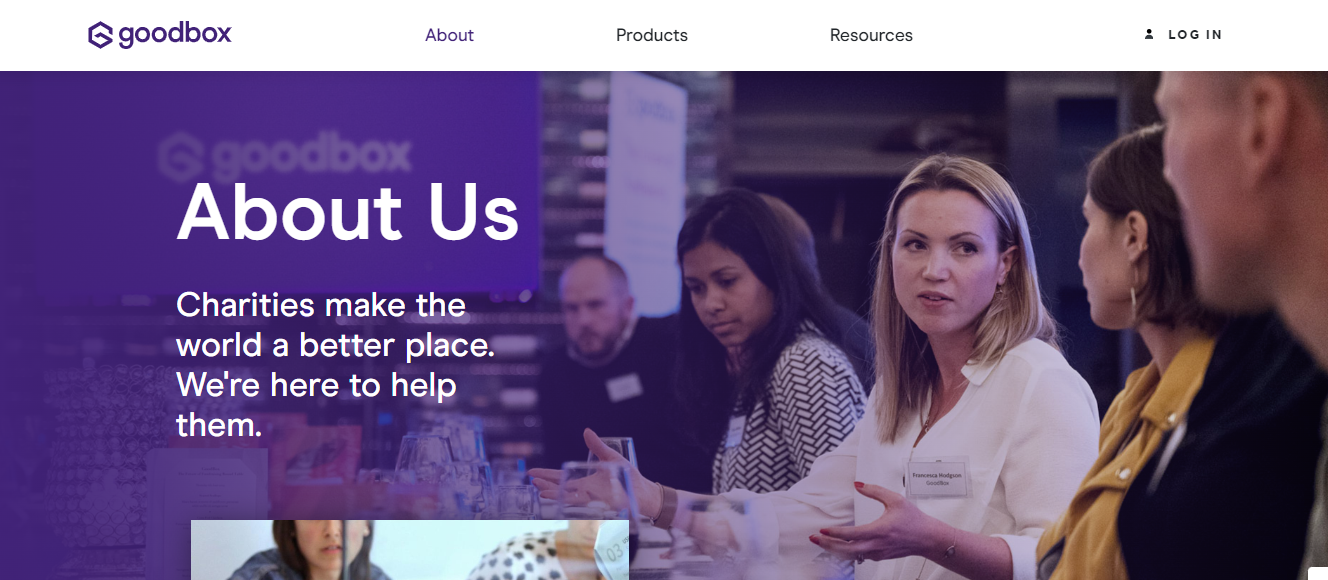Open the Resources navigation menu
This screenshot has height=580, width=1328.
(x=871, y=35)
